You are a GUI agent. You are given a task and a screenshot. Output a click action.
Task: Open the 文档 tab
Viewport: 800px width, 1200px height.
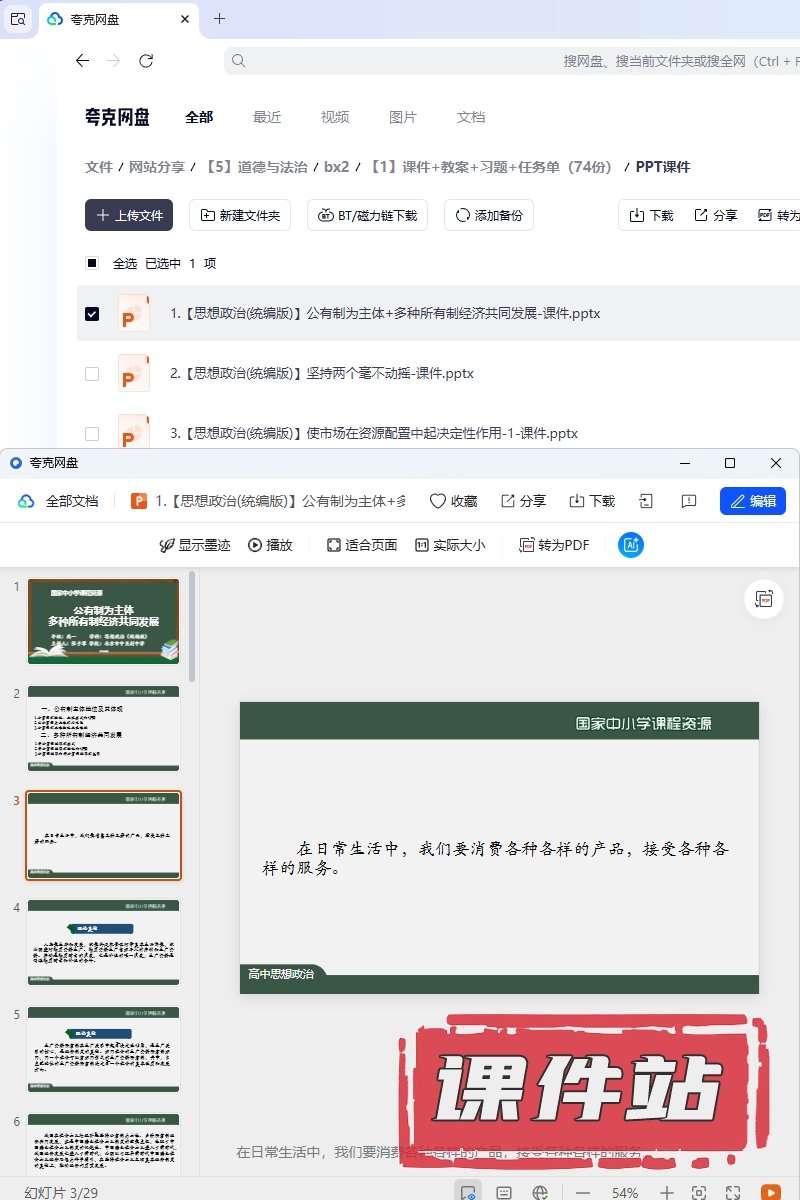click(471, 117)
